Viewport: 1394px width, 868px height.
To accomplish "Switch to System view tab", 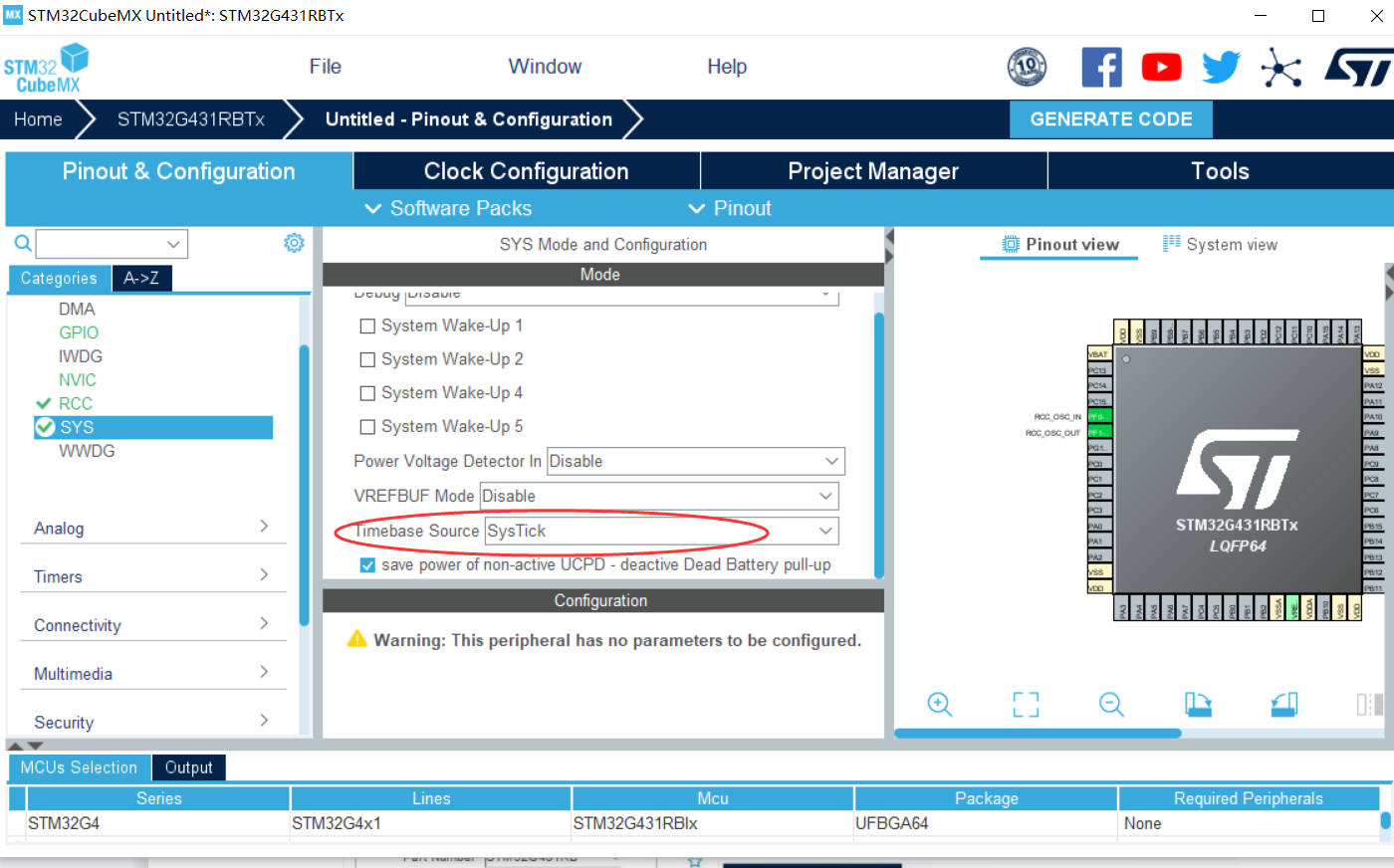I will pos(1220,244).
